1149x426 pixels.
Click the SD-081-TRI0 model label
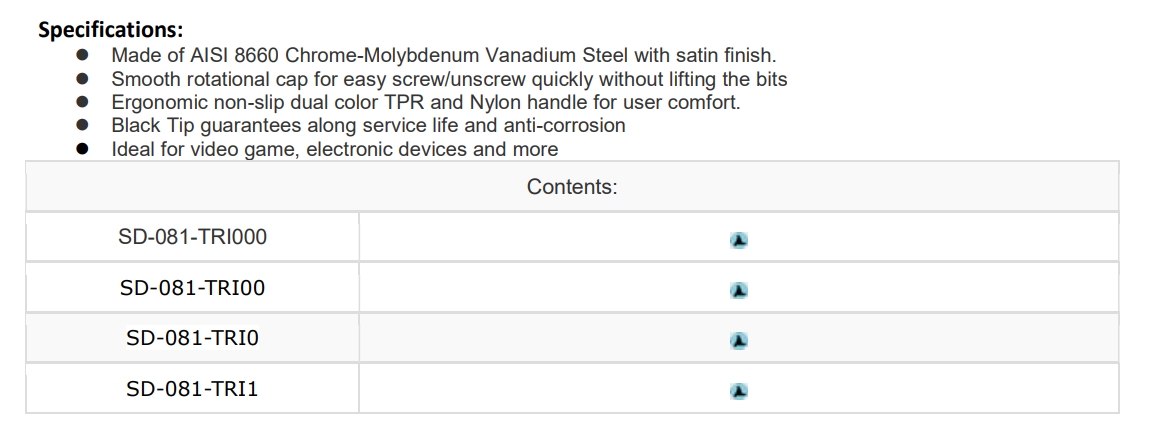pyautogui.click(x=193, y=338)
